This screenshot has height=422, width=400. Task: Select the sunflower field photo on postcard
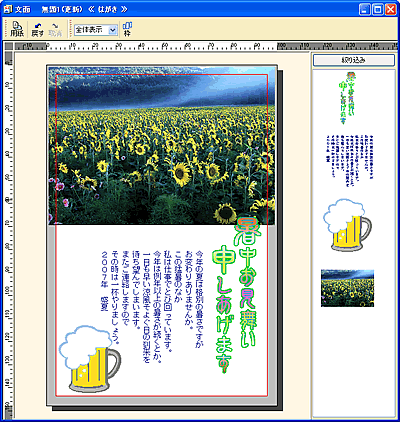tap(162, 146)
